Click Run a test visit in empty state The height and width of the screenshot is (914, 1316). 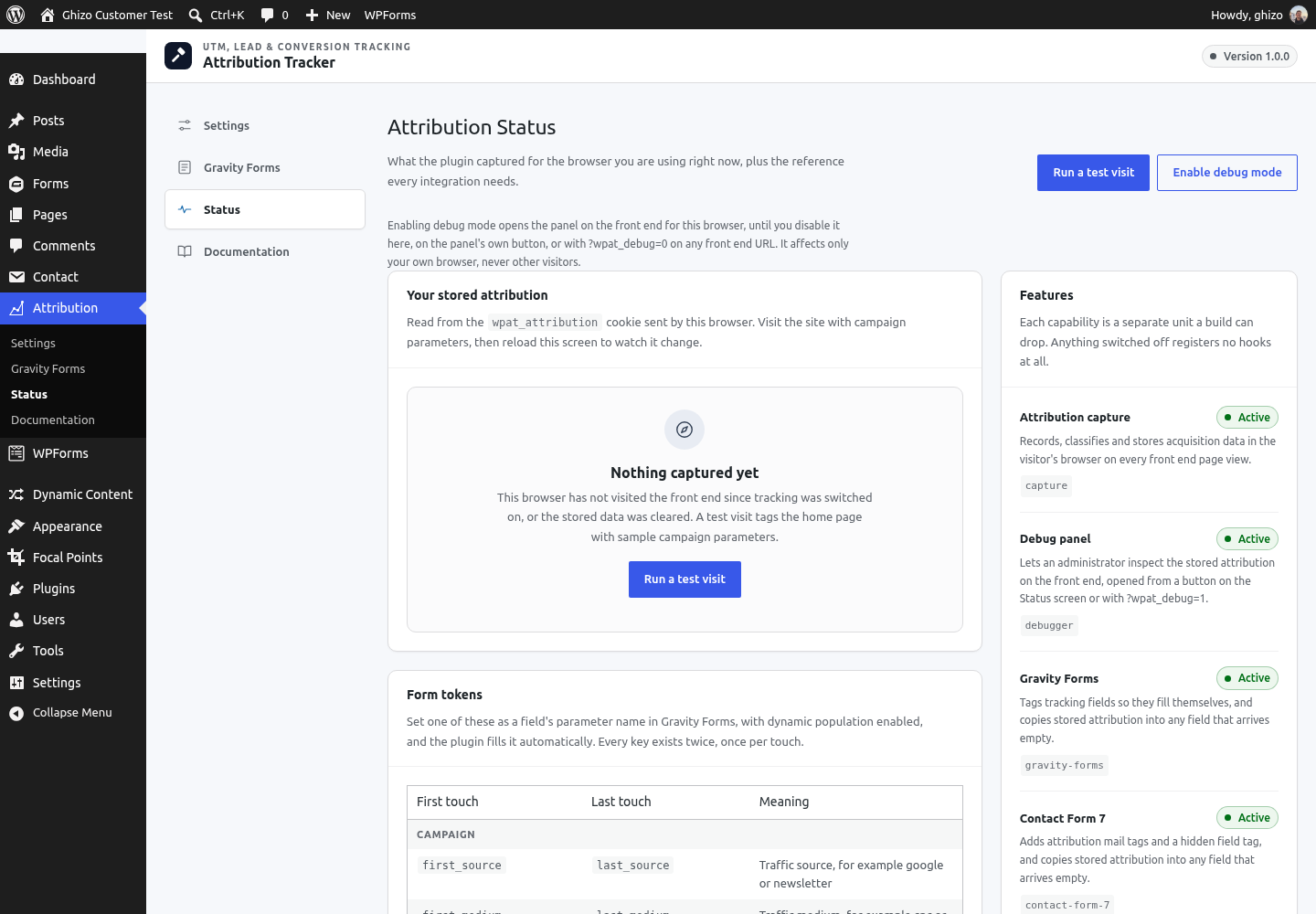pos(685,579)
